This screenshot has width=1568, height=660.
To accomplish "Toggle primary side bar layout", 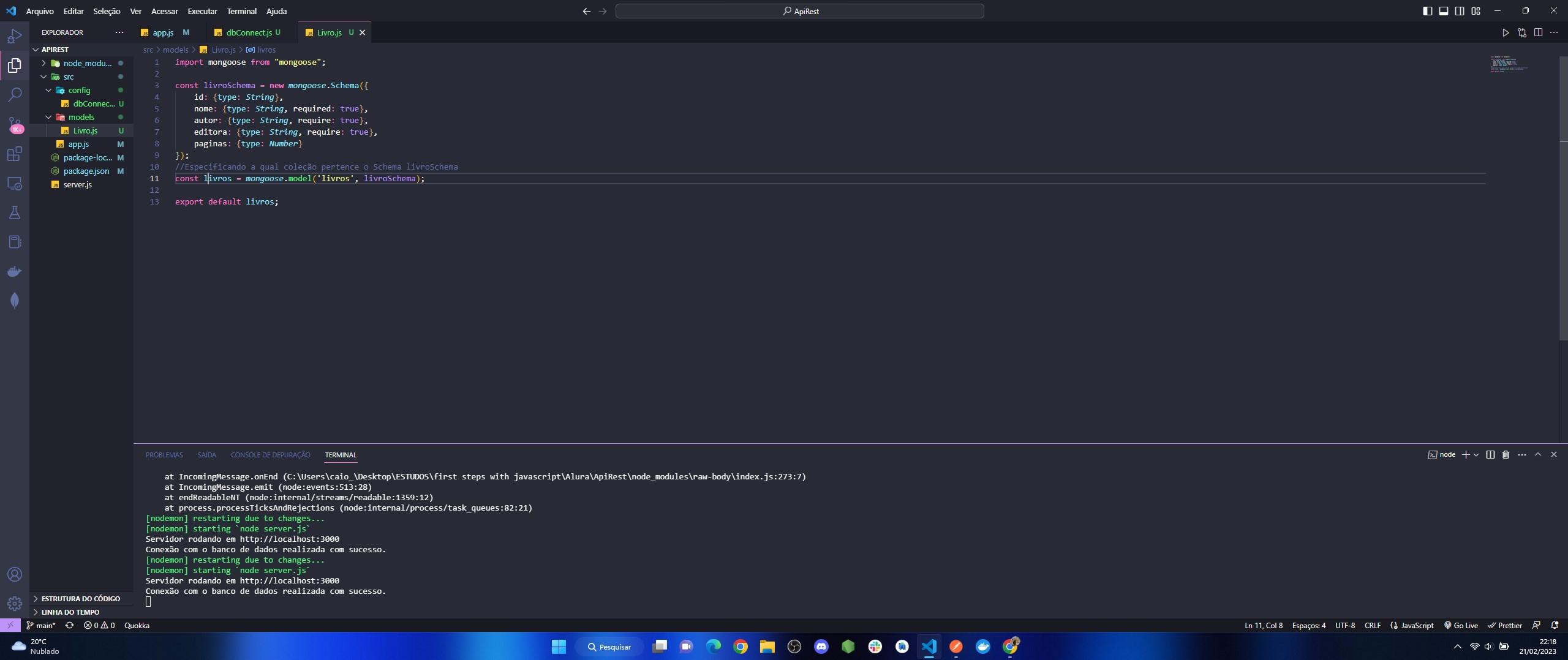I will point(1428,11).
